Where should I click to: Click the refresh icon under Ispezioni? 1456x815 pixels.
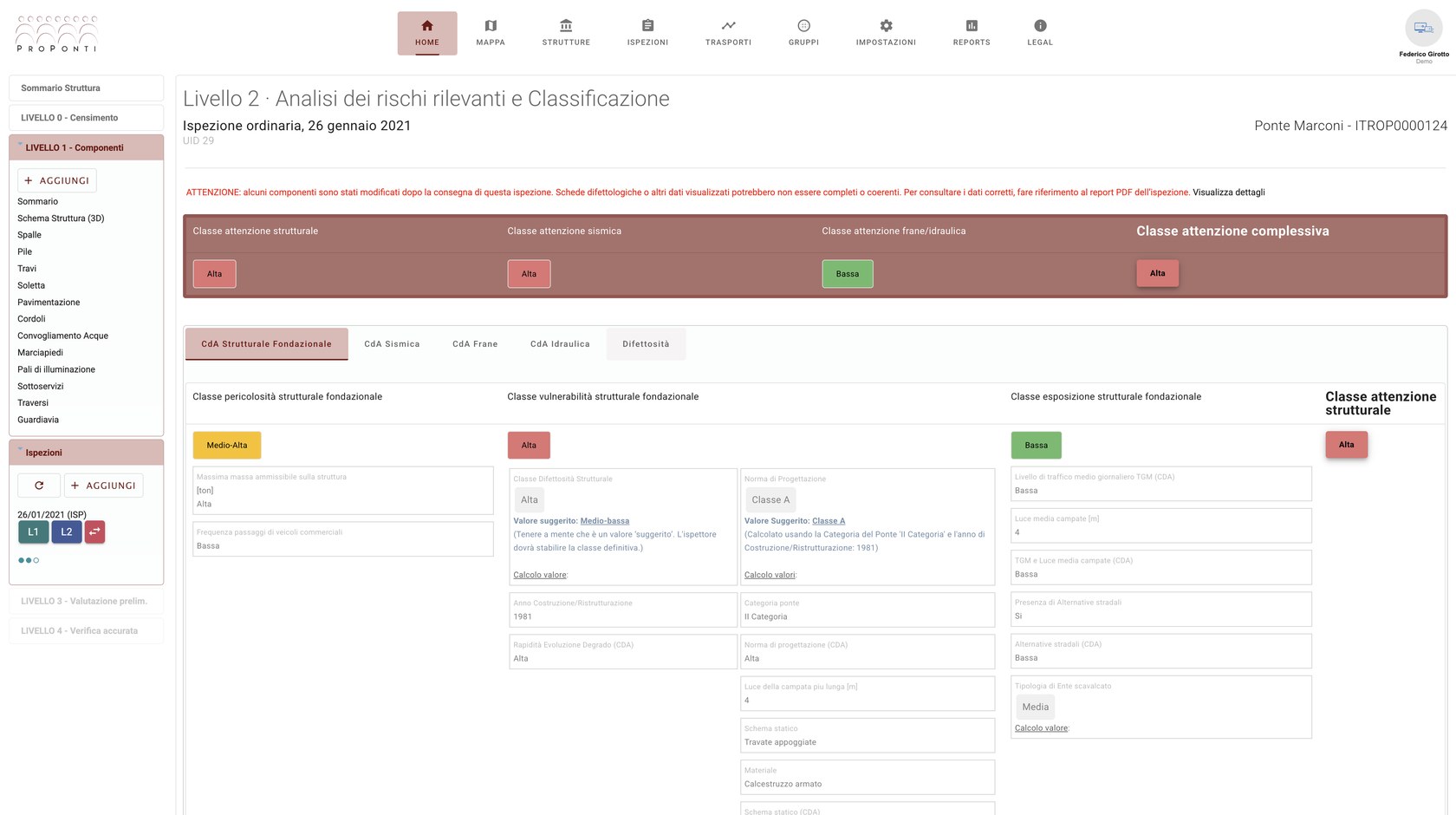39,486
